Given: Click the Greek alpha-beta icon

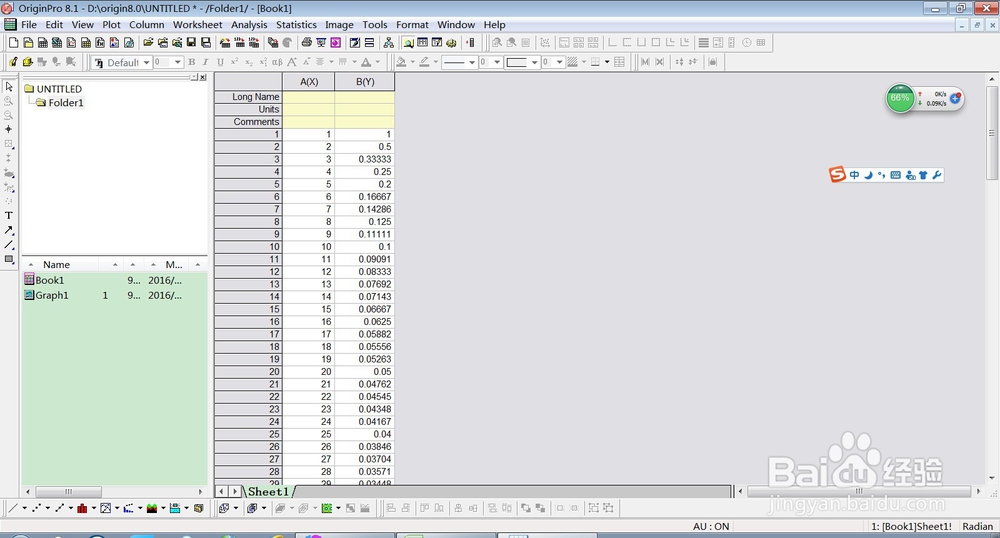Looking at the screenshot, I should (277, 62).
